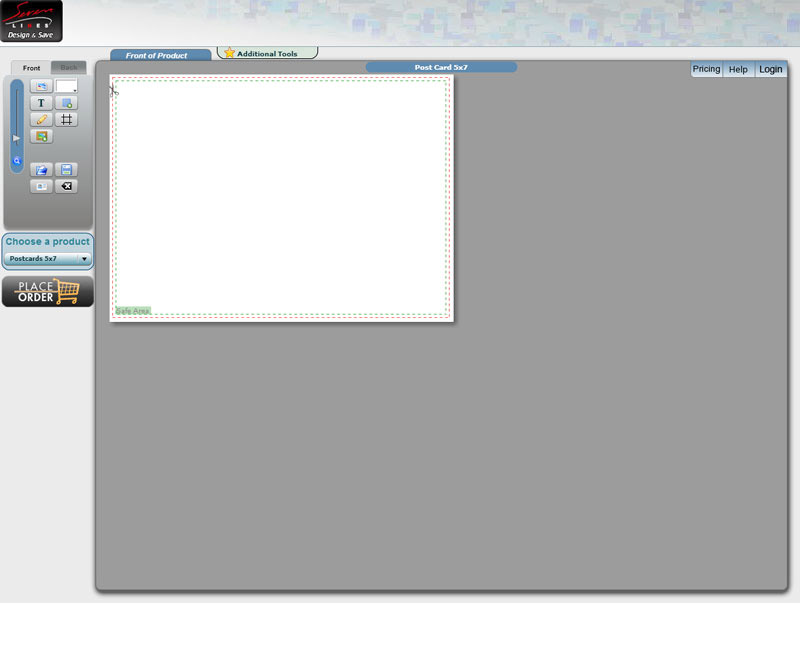Viewport: 800px width, 648px height.
Task: Open the Additional Tools tab
Action: tap(267, 54)
